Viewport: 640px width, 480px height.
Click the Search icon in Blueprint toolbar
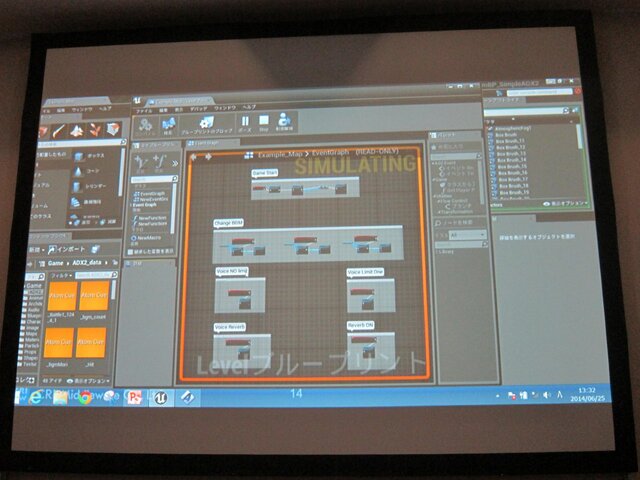pyautogui.click(x=168, y=124)
